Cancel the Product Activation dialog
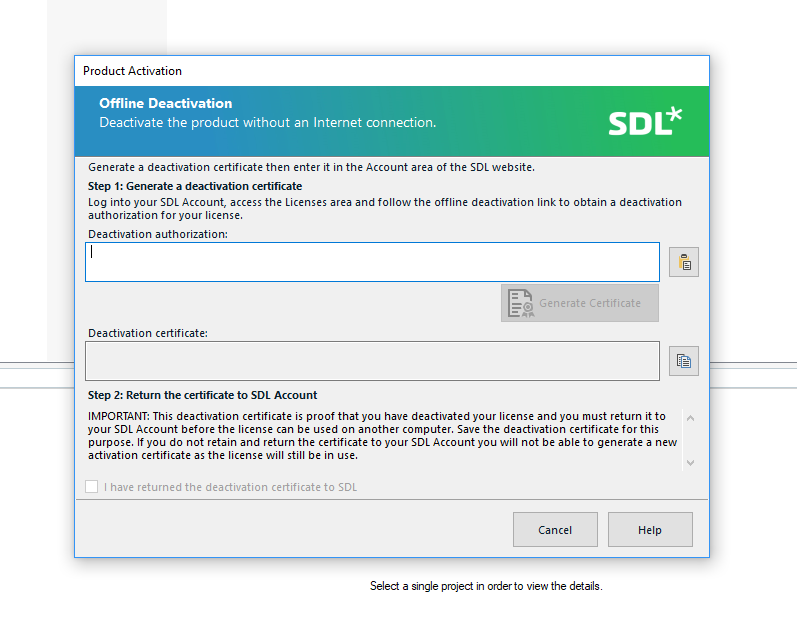This screenshot has width=797, height=638. pos(555,530)
